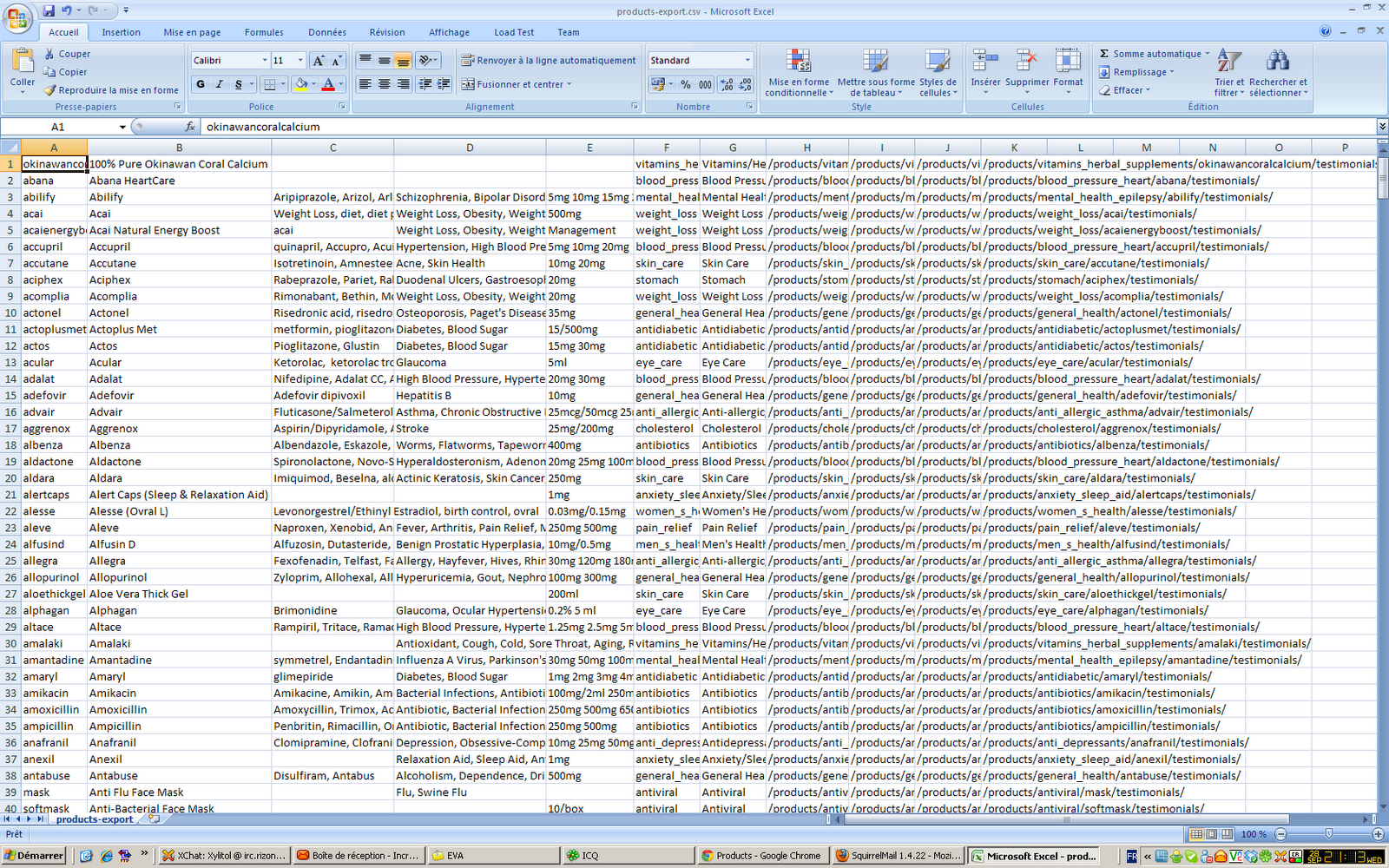The height and width of the screenshot is (868, 1389).
Task: Apply cell borders using the borders icon
Action: (270, 84)
